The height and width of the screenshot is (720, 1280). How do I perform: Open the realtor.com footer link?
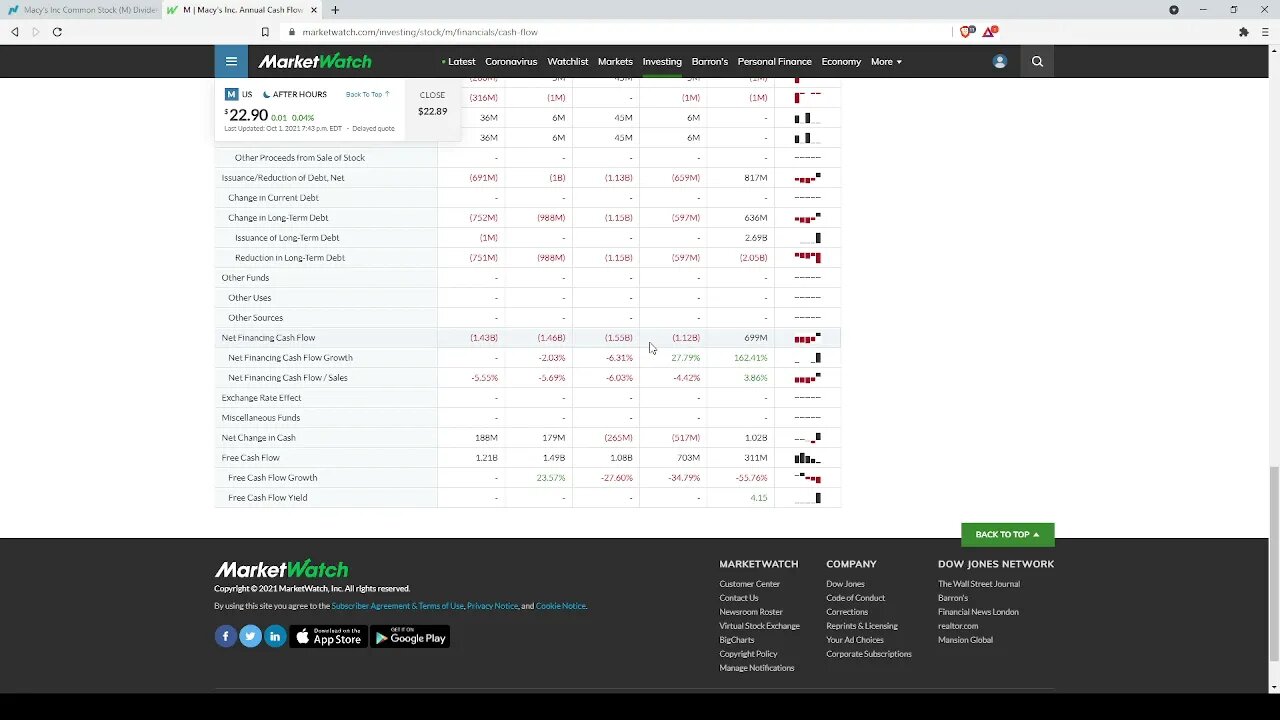[x=958, y=626]
